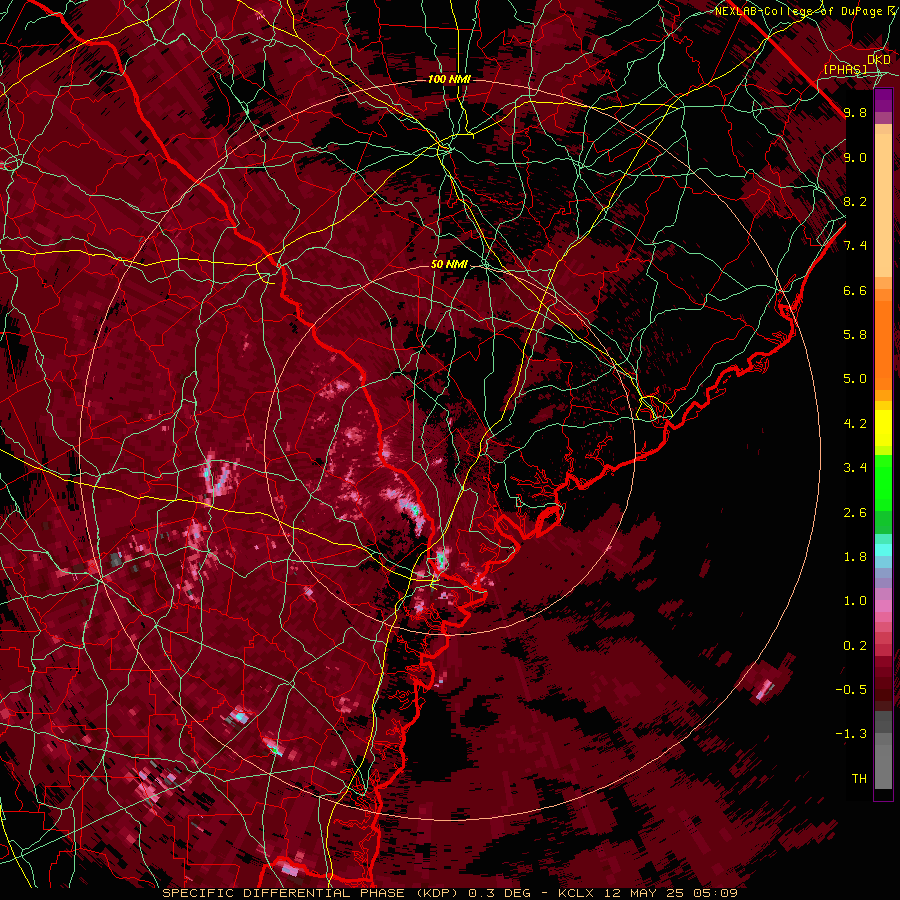Pick the cyan segment of the color bar
Screen dimensions: 900x900
[x=883, y=550]
